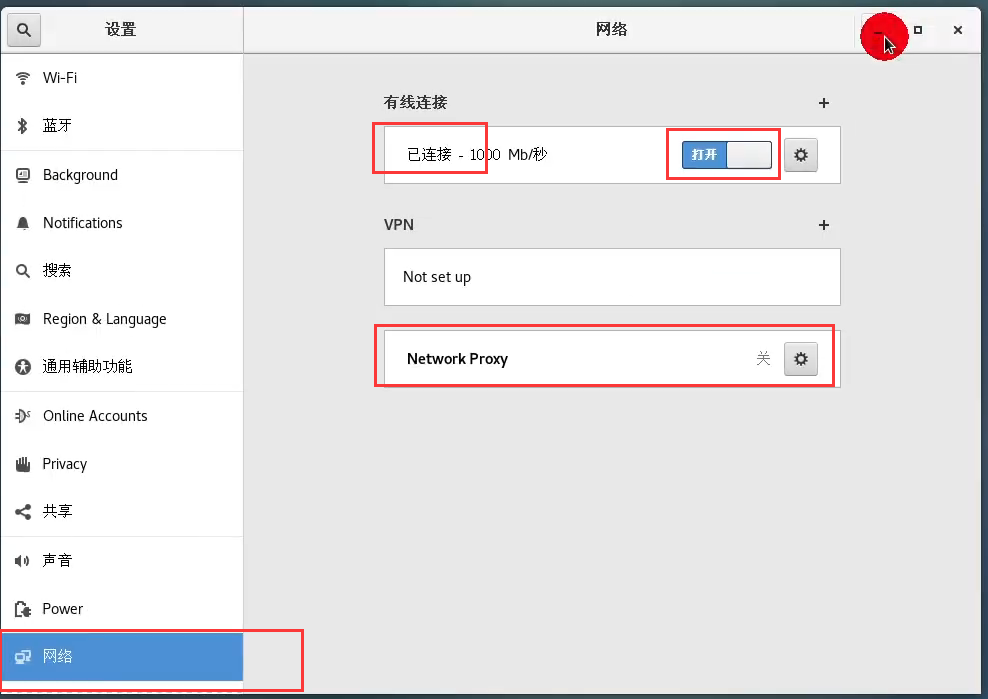
Task: Select the 共享 share icon
Action: pyautogui.click(x=23, y=512)
